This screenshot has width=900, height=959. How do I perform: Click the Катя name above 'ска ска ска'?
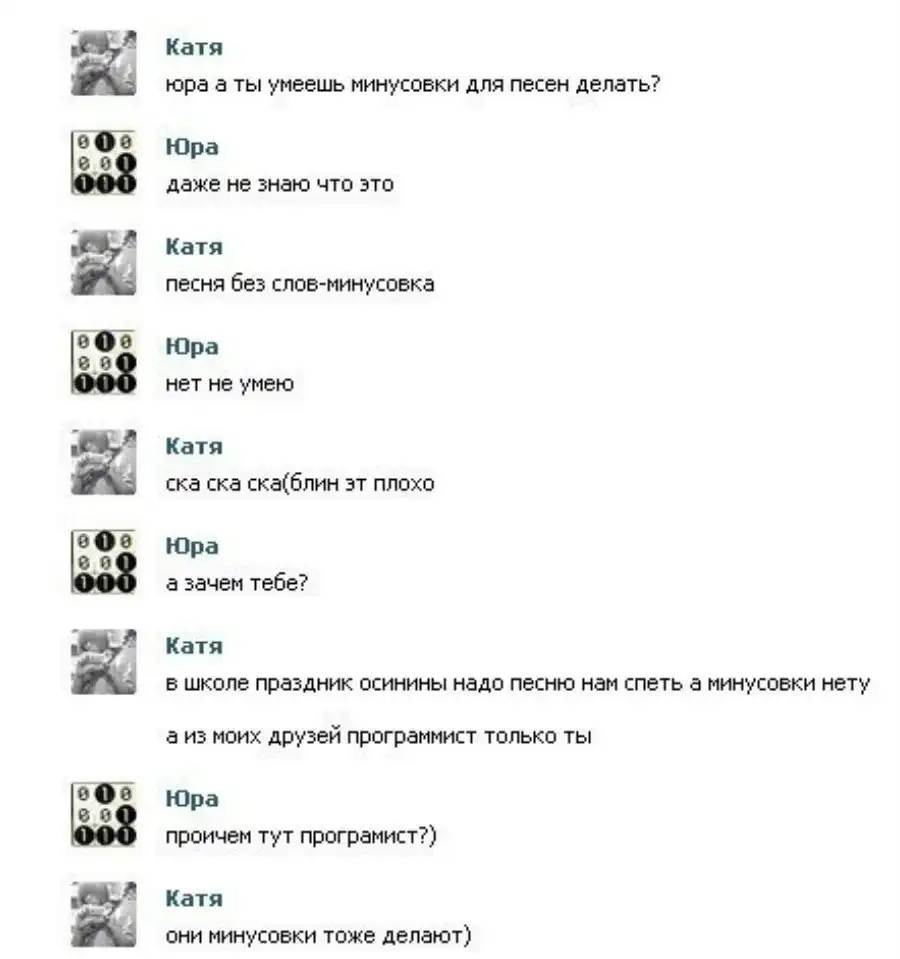click(194, 446)
